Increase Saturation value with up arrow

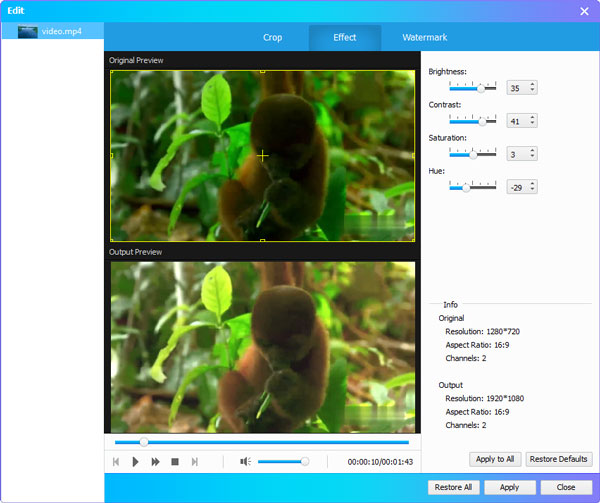(532, 150)
